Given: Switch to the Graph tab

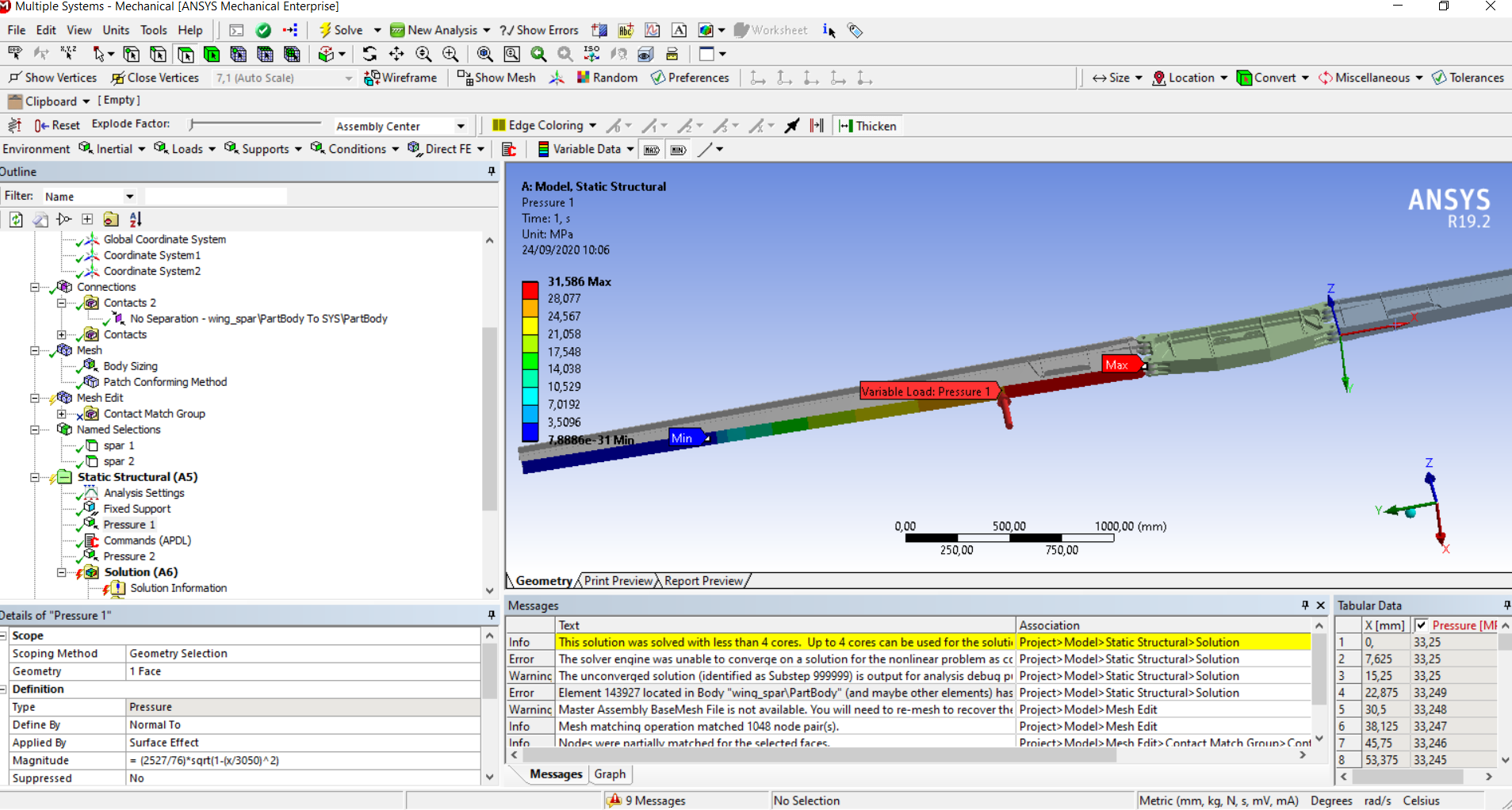Looking at the screenshot, I should point(609,774).
